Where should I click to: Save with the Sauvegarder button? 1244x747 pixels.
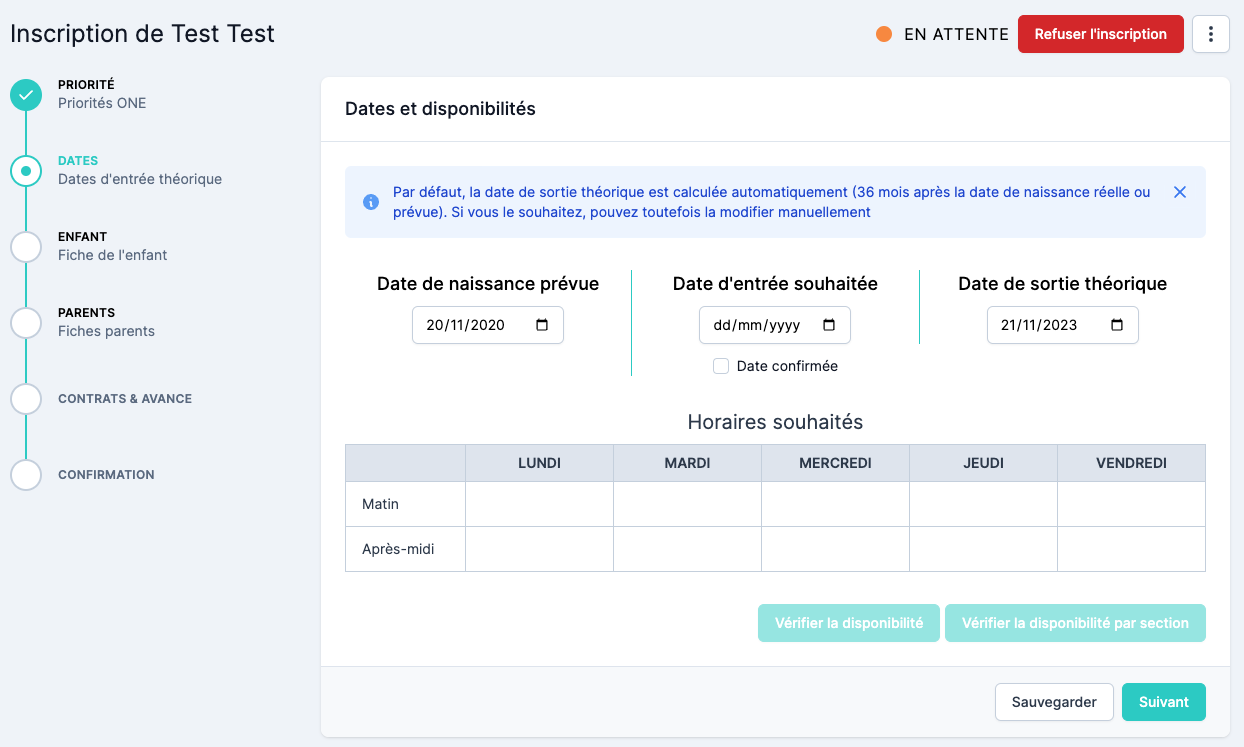coord(1053,702)
